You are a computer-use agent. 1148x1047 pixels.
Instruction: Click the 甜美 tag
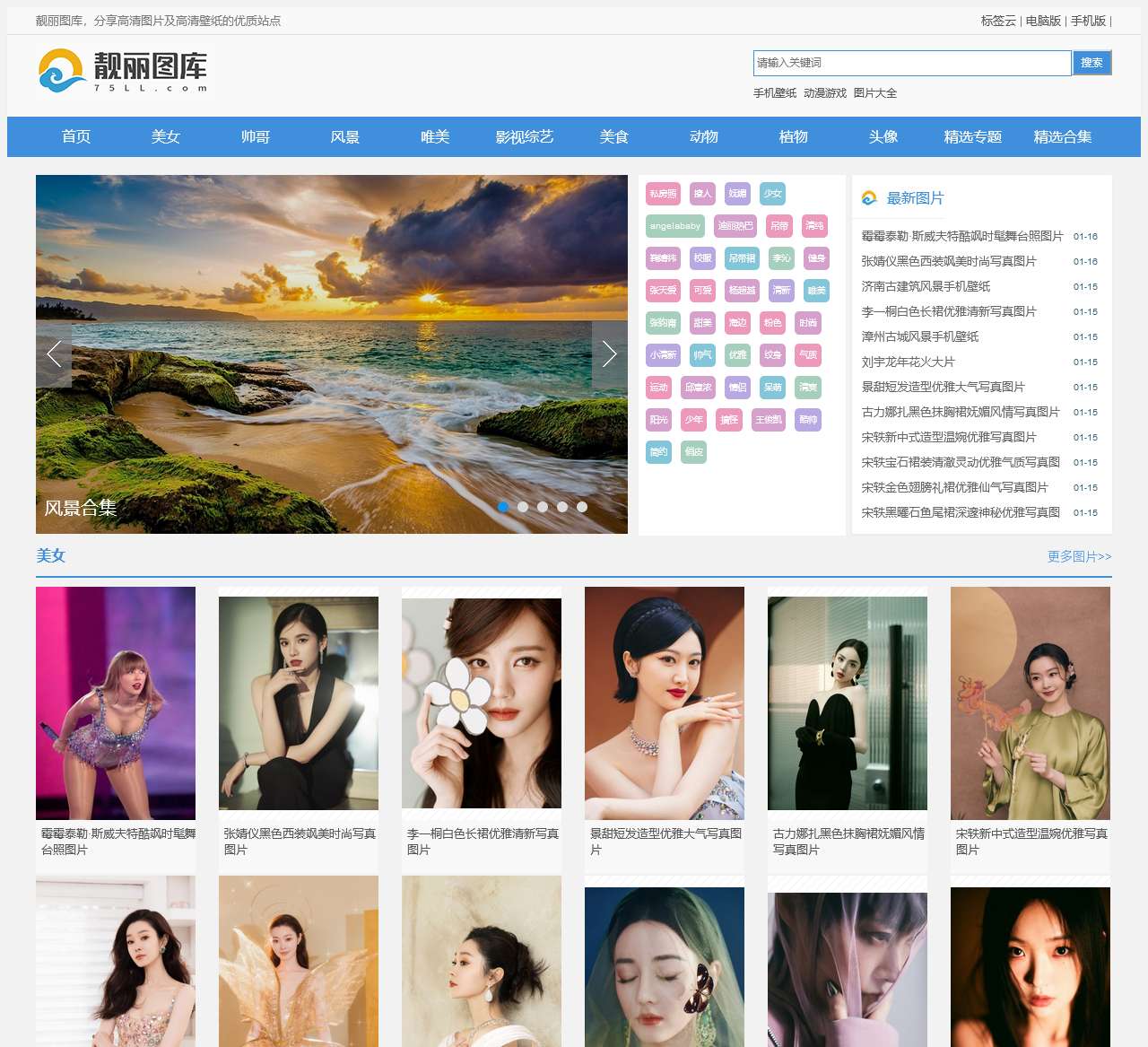click(x=702, y=323)
